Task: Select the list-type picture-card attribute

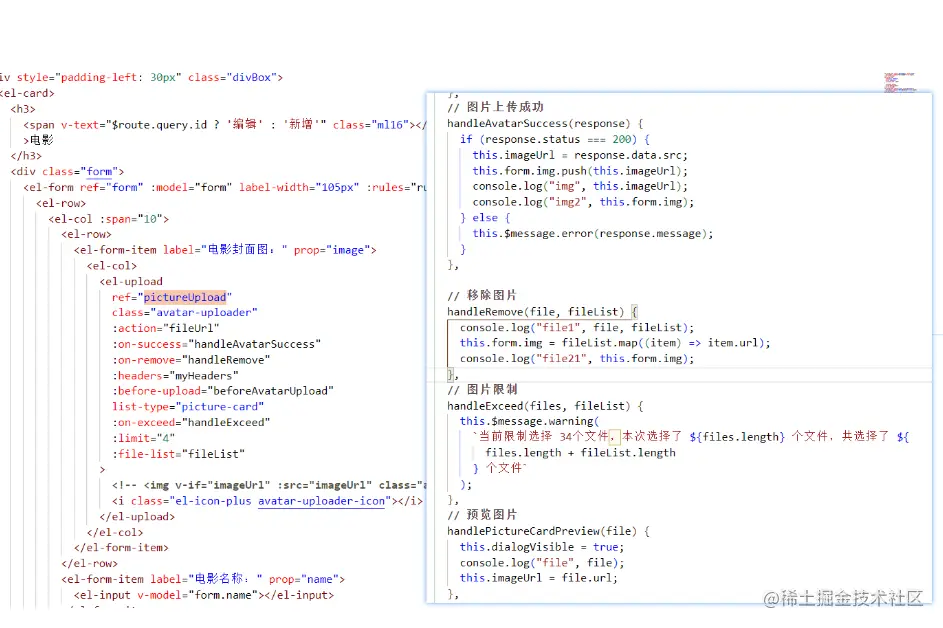Action: point(190,406)
